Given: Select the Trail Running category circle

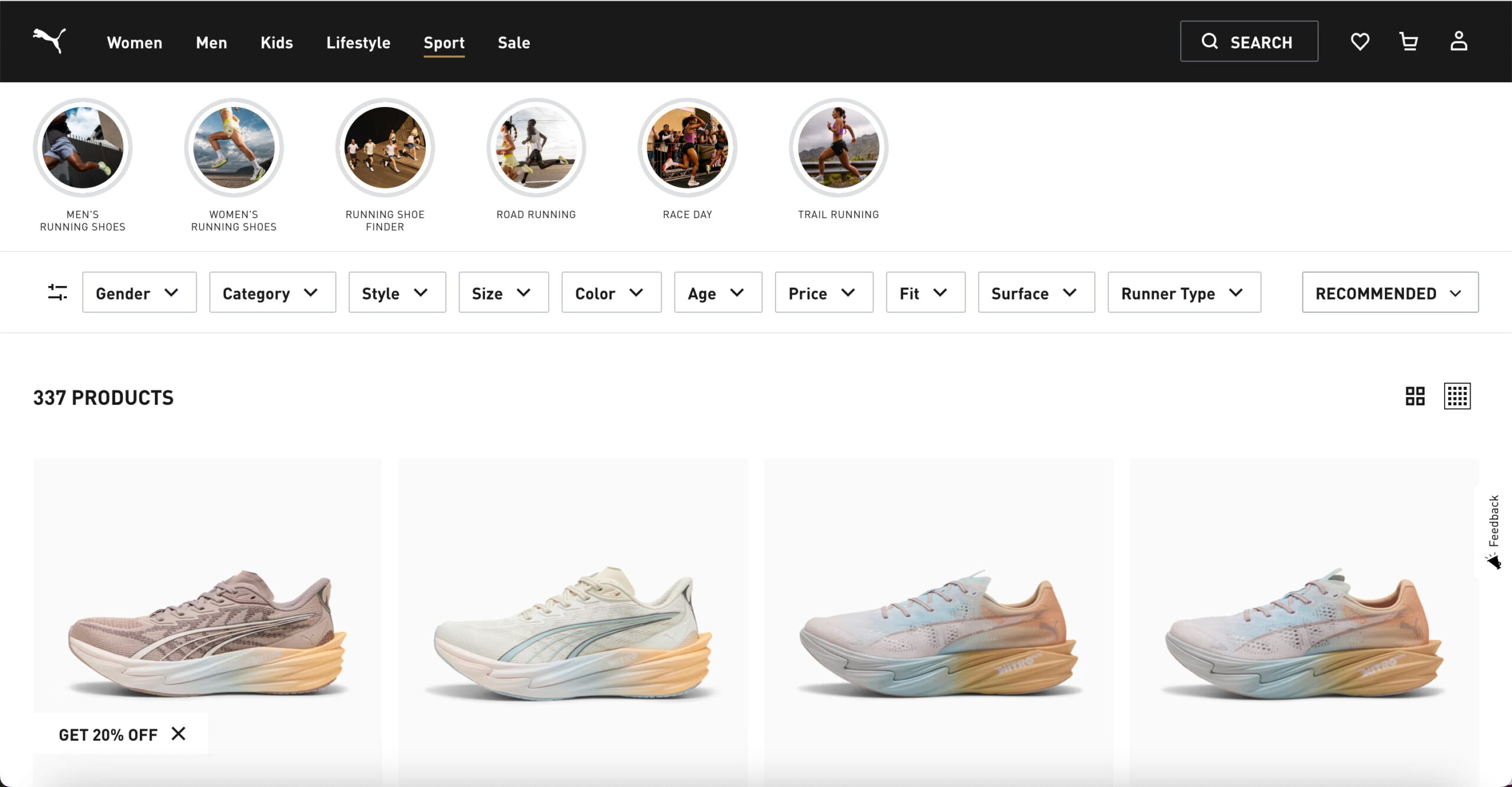Looking at the screenshot, I should [838, 148].
